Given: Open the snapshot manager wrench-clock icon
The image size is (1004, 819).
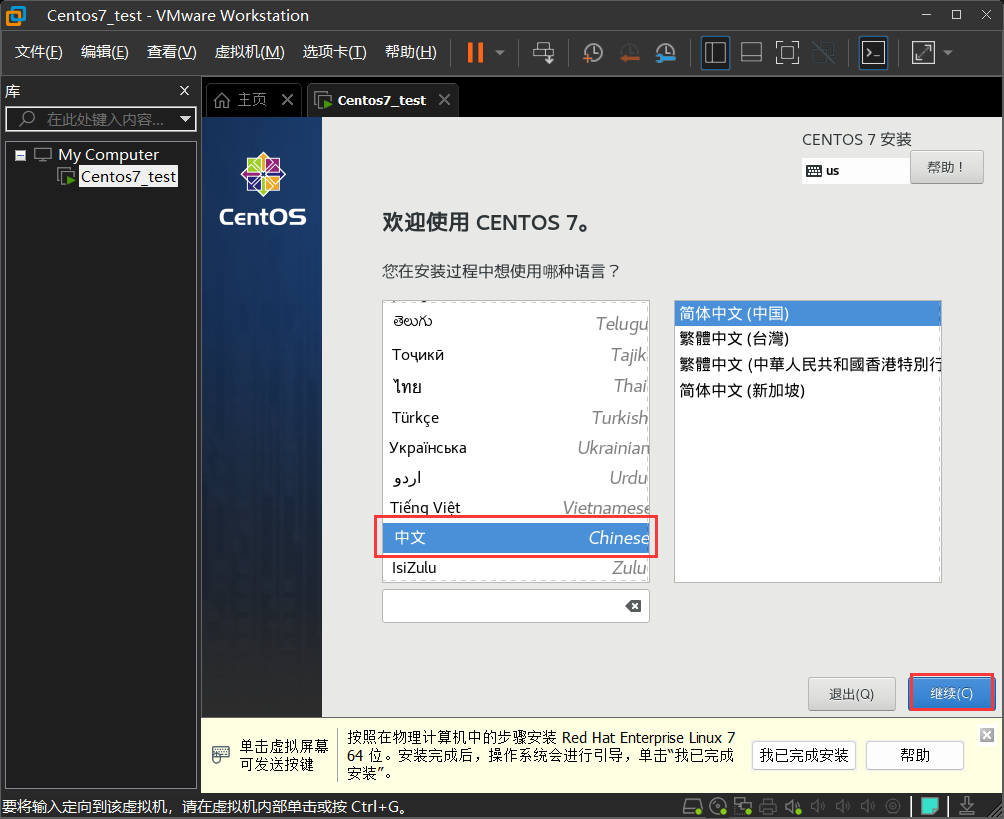Looking at the screenshot, I should point(665,53).
